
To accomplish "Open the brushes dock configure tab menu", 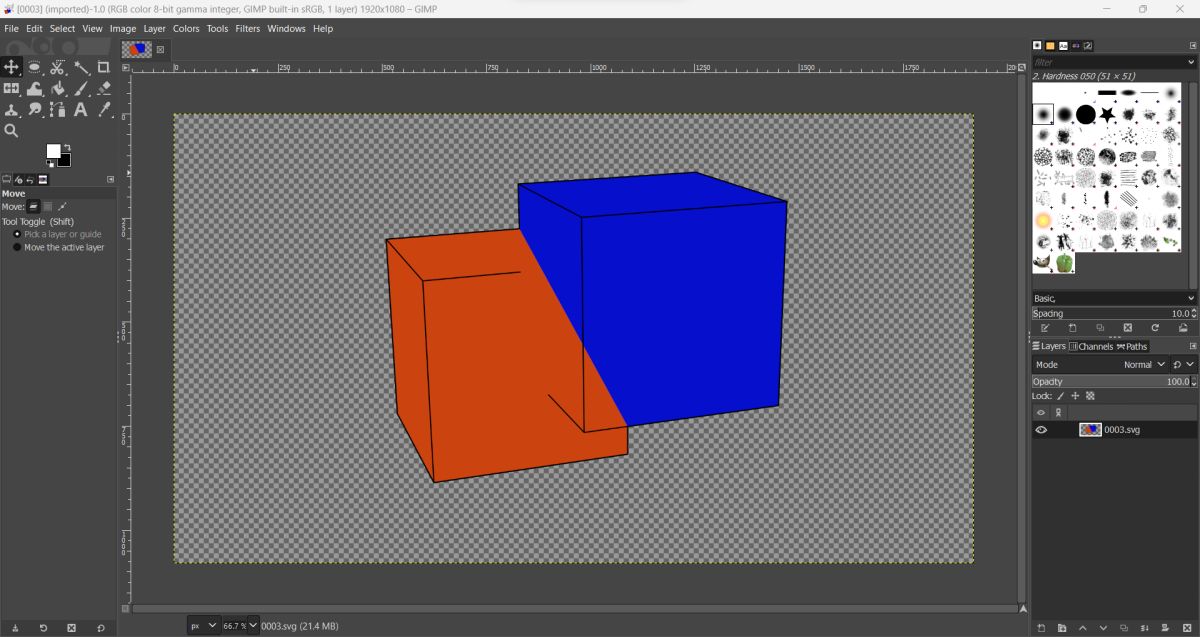I will 1192,45.
